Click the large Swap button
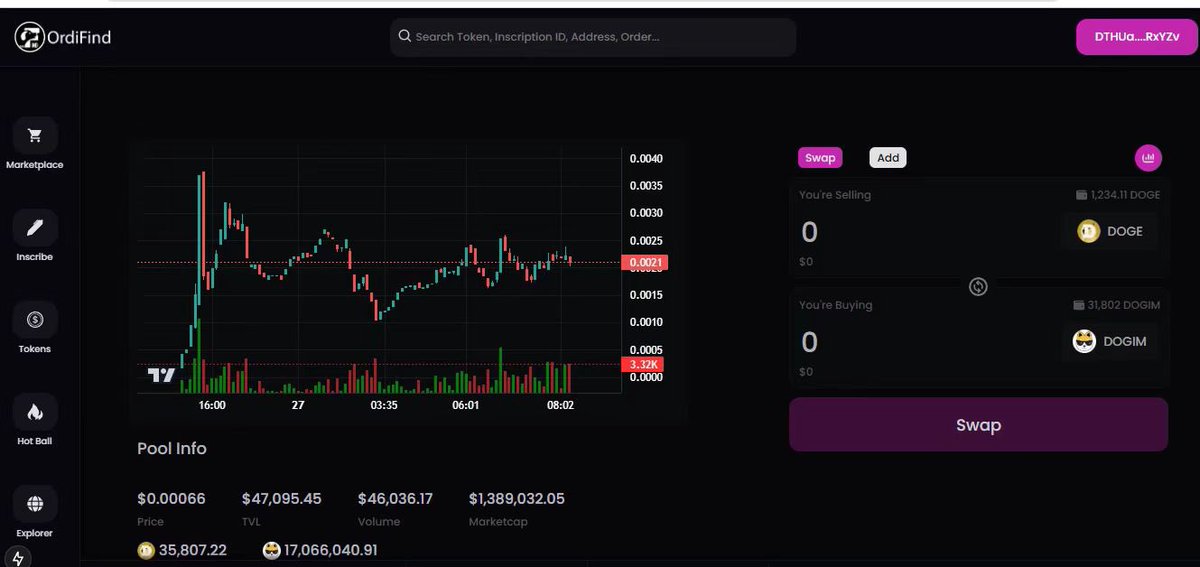This screenshot has width=1200, height=567. [978, 425]
